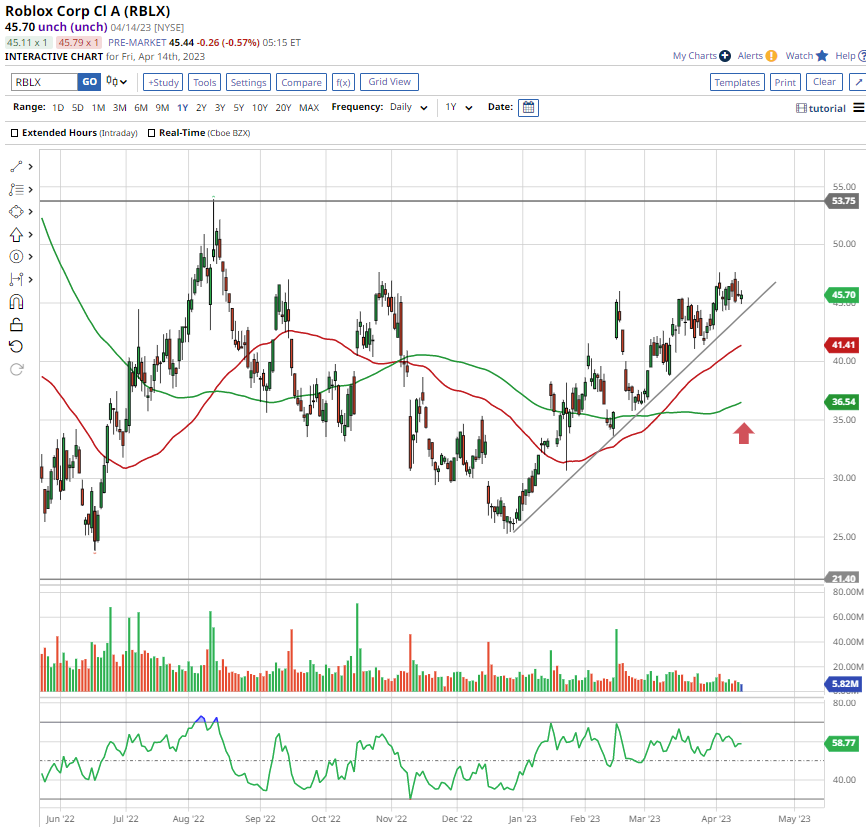Select the circled-zero annotation tool
The image size is (866, 837).
click(16, 256)
